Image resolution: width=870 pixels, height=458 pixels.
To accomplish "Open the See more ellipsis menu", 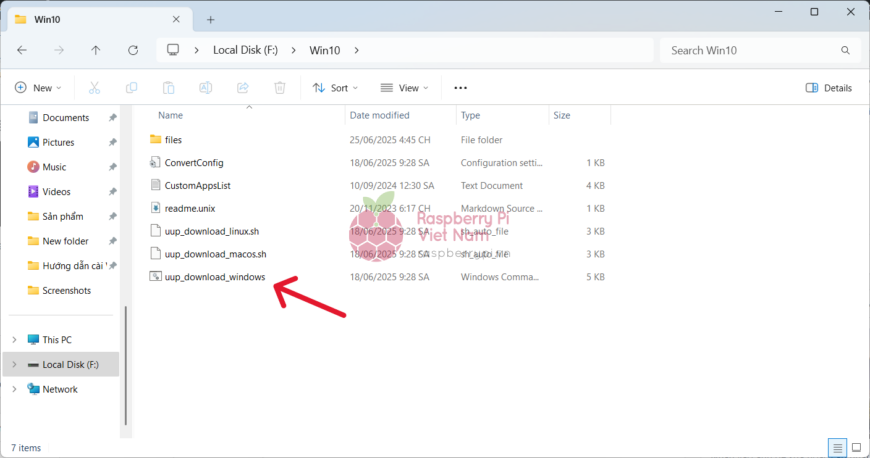I will tap(461, 88).
